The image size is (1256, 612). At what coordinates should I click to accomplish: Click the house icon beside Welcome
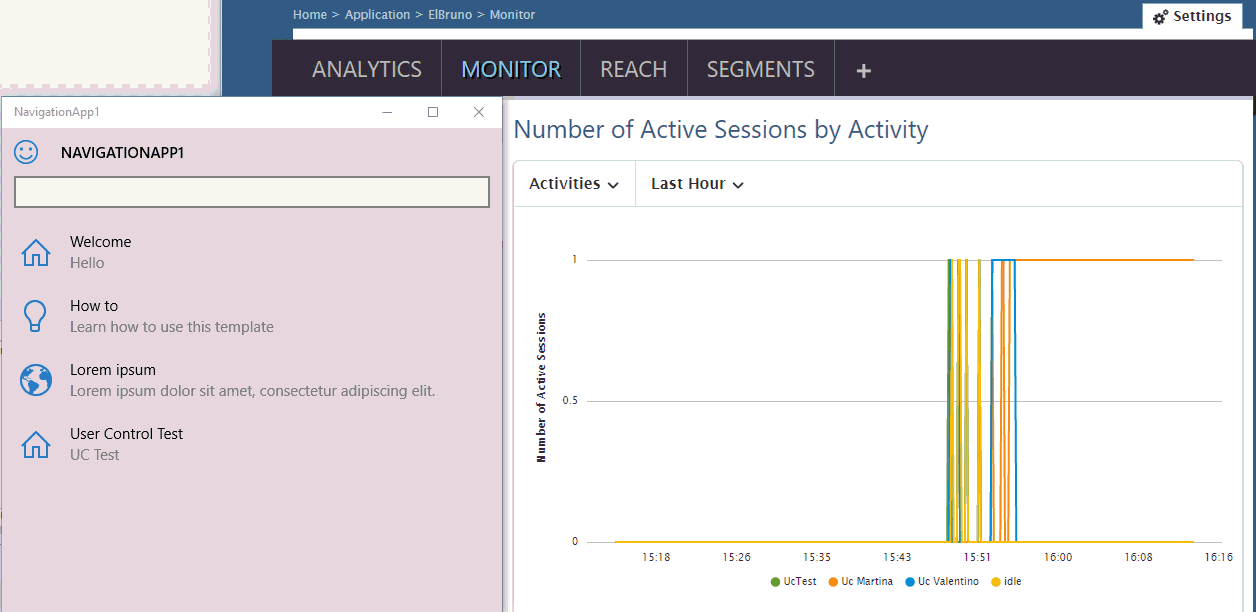pos(35,253)
